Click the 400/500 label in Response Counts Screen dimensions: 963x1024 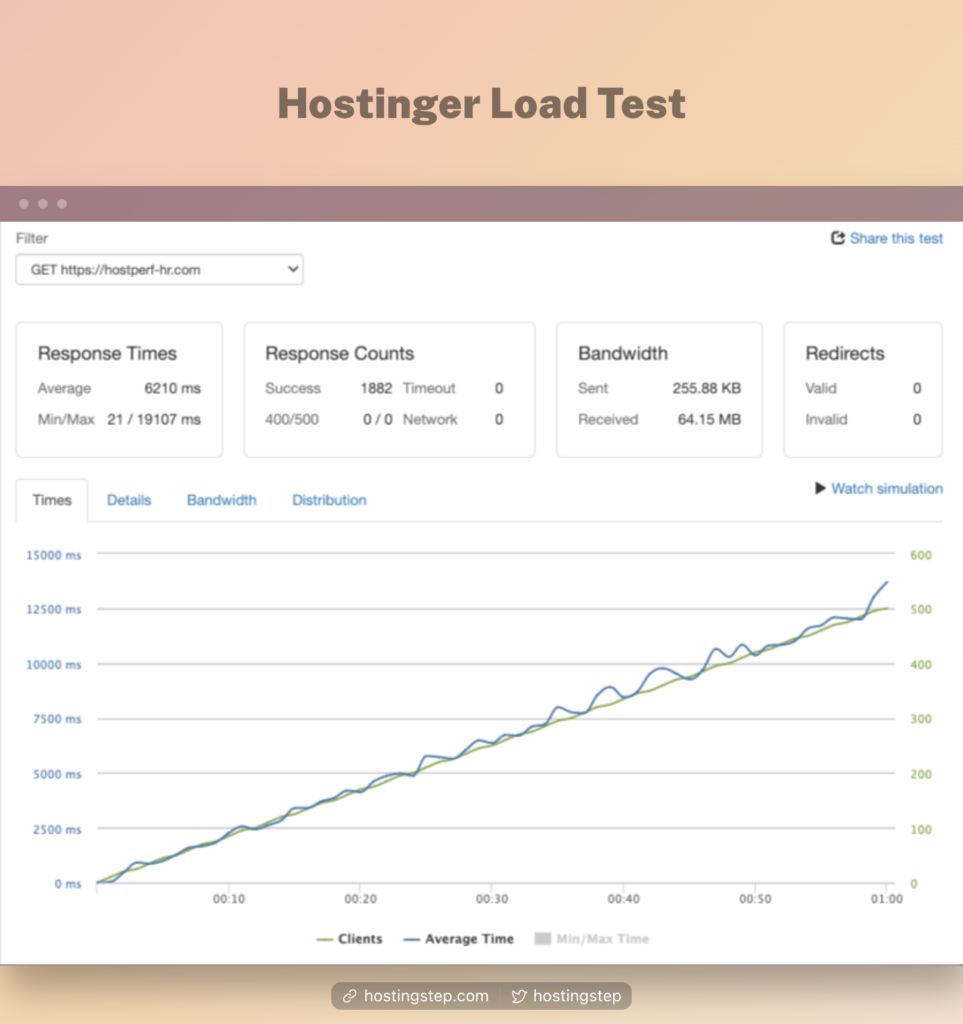pos(292,419)
